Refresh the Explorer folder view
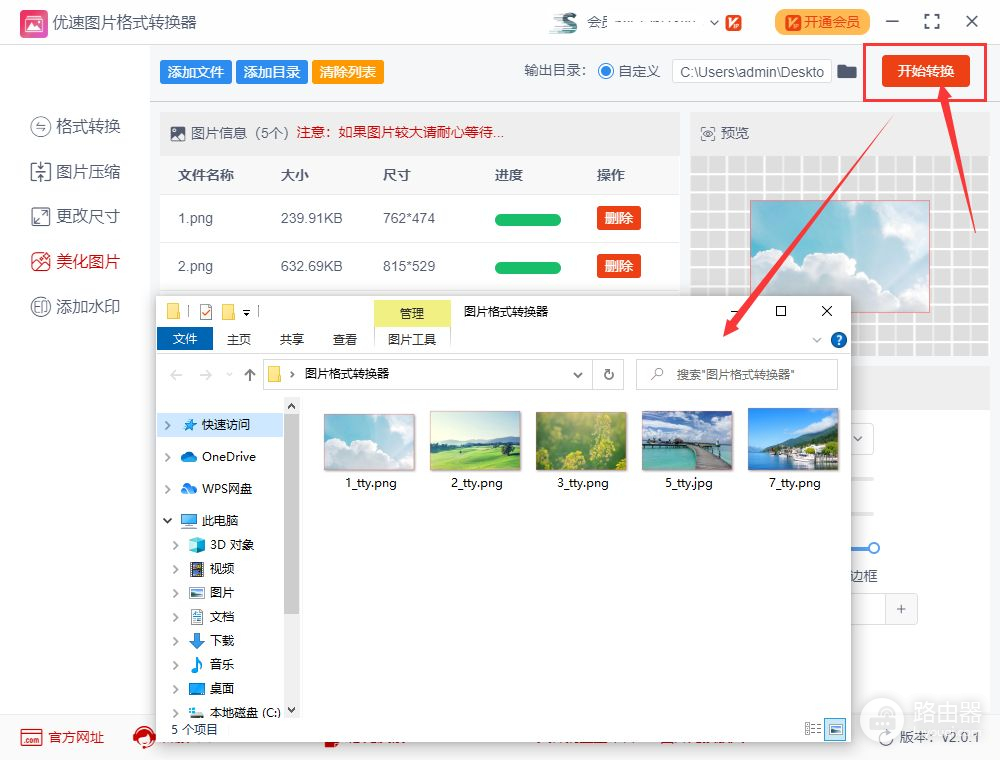 click(608, 375)
